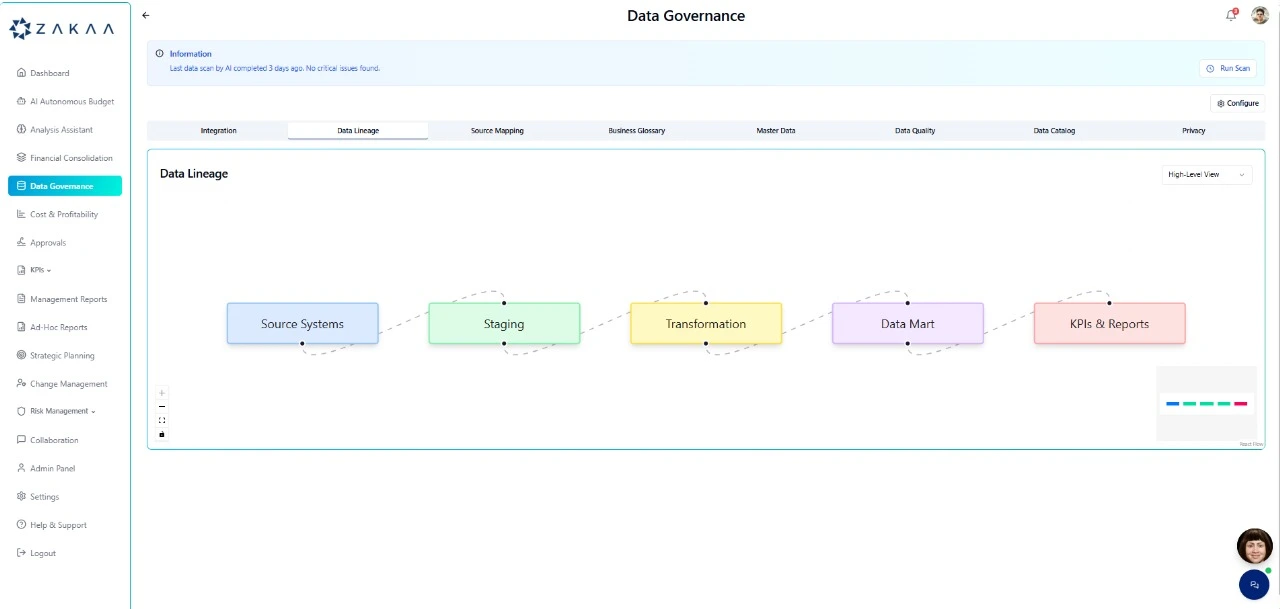The width and height of the screenshot is (1280, 609).
Task: Toggle the canvas interactivity lock
Action: point(162,434)
